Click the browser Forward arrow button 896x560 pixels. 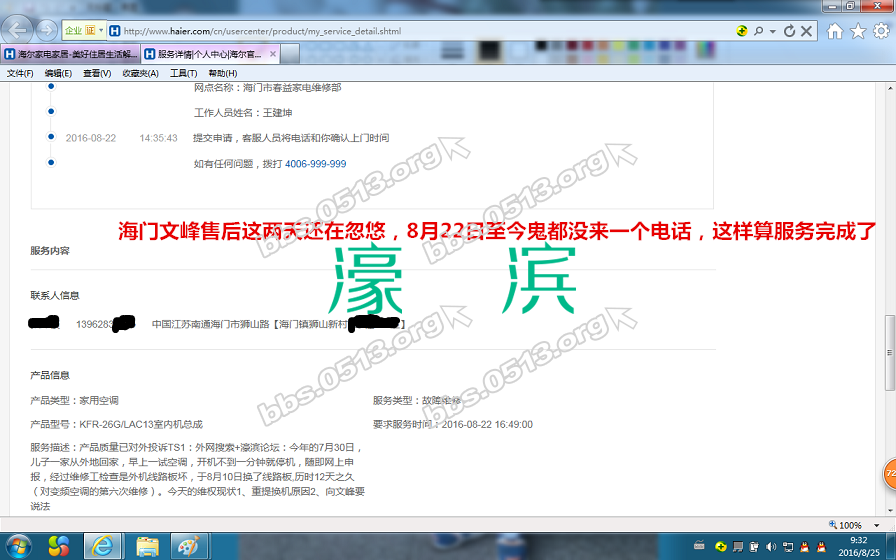(x=46, y=31)
